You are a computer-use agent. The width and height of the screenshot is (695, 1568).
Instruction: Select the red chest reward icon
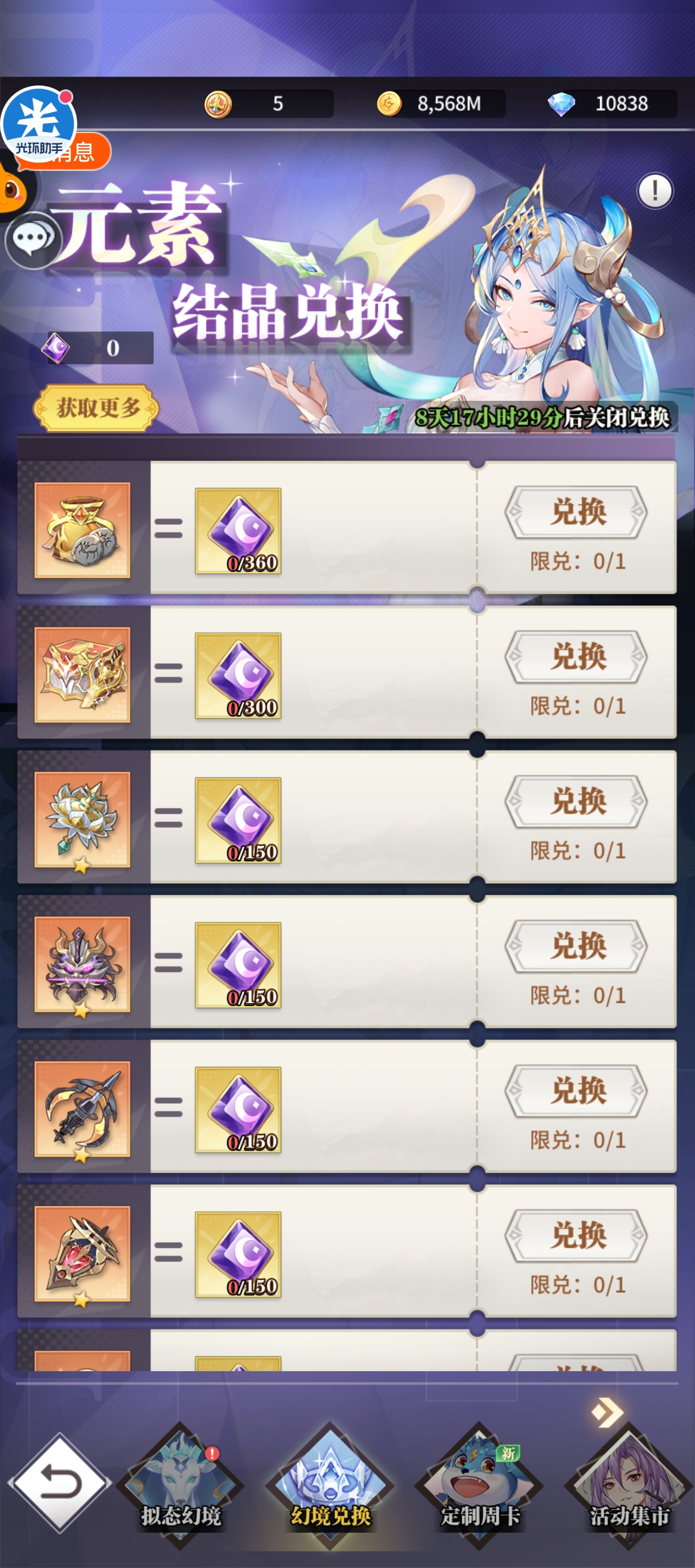tap(82, 674)
